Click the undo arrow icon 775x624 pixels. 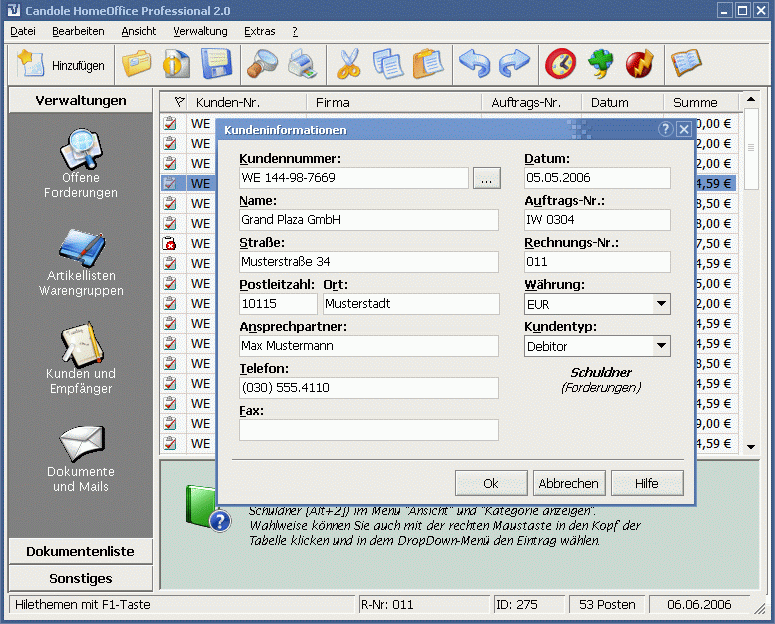click(473, 65)
